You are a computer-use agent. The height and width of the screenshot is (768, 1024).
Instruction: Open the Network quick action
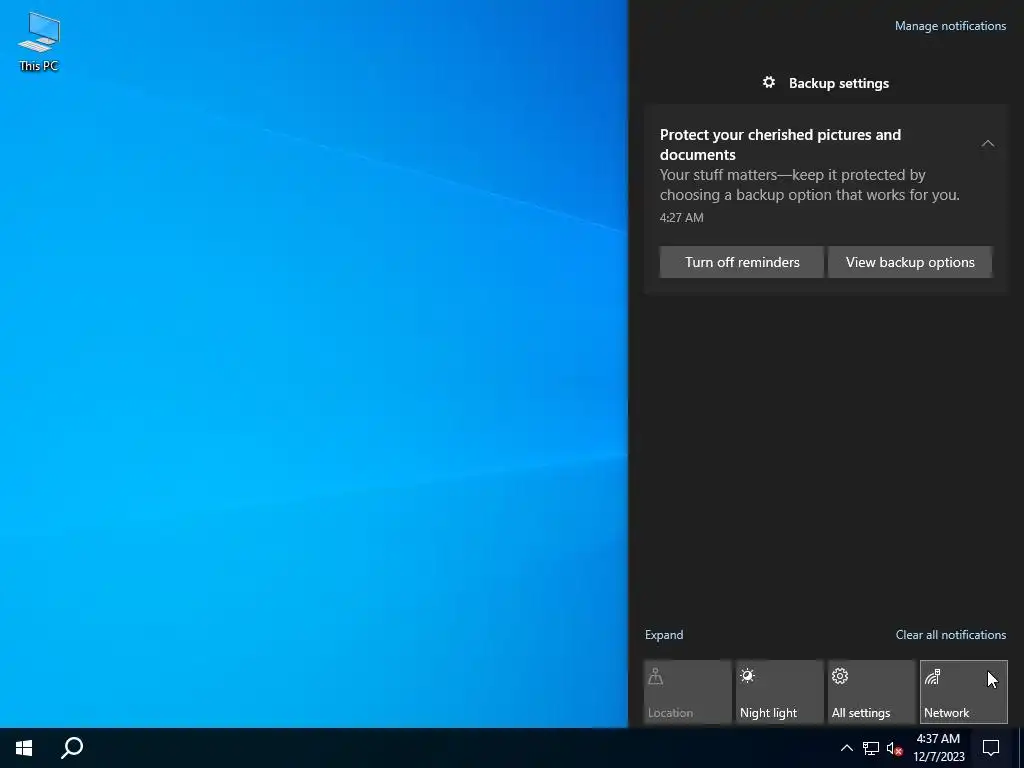coord(963,692)
